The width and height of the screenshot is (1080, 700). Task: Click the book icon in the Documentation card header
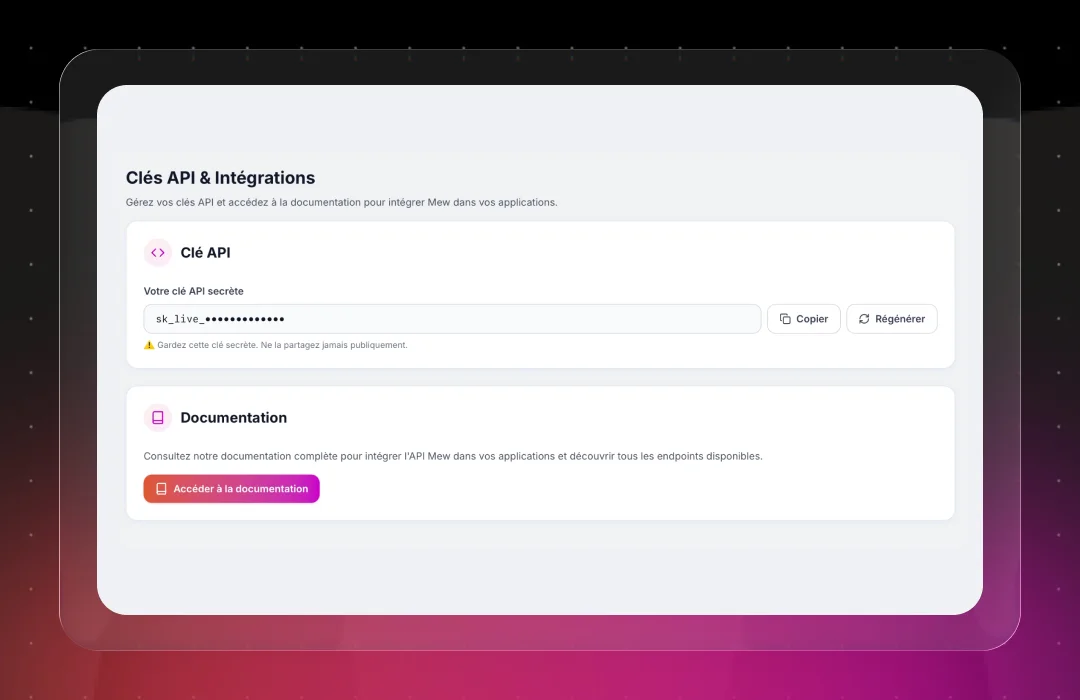[x=157, y=417]
